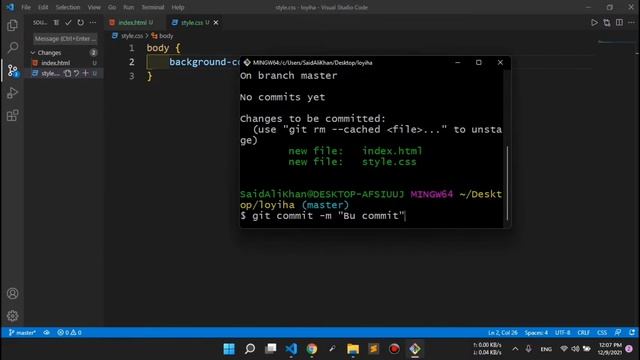This screenshot has width=640, height=360.
Task: Toggle view as tree in Source Control
Action: click(56, 22)
